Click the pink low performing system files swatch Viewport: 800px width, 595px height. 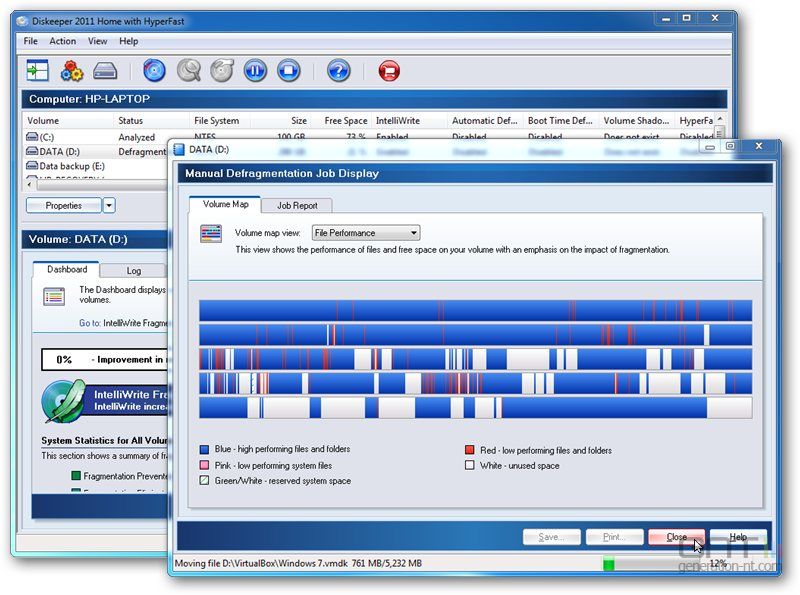pyautogui.click(x=204, y=465)
